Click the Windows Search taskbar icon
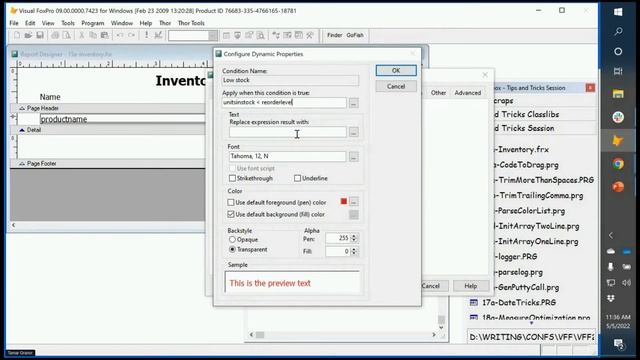 pyautogui.click(x=618, y=31)
